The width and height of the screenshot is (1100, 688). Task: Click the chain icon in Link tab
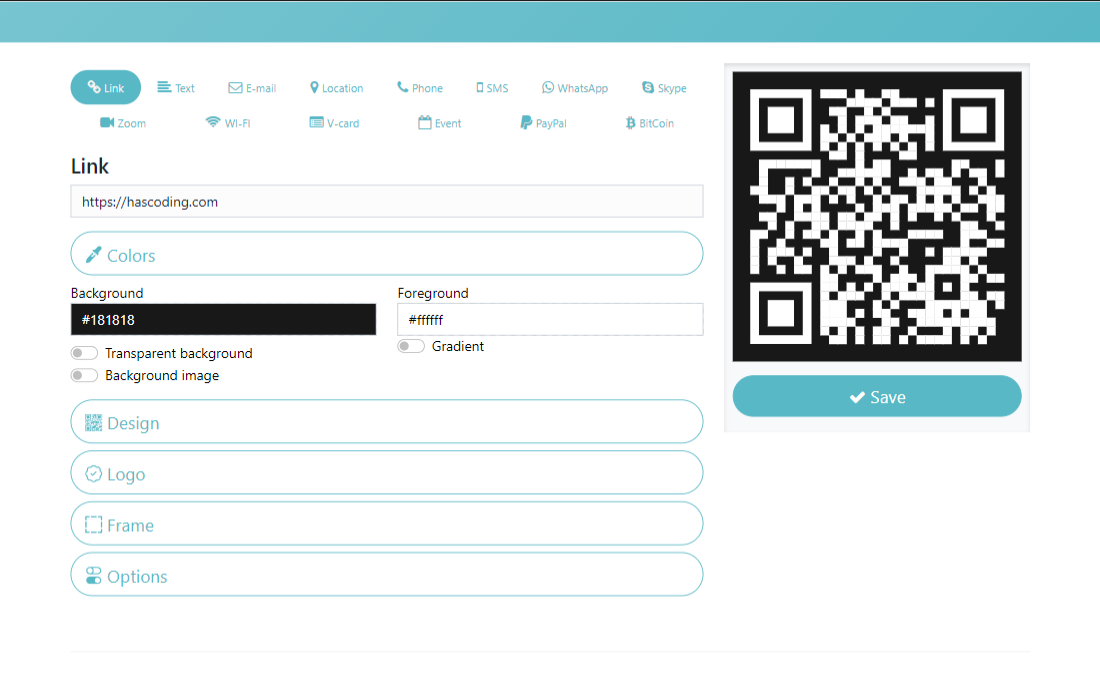pos(94,87)
